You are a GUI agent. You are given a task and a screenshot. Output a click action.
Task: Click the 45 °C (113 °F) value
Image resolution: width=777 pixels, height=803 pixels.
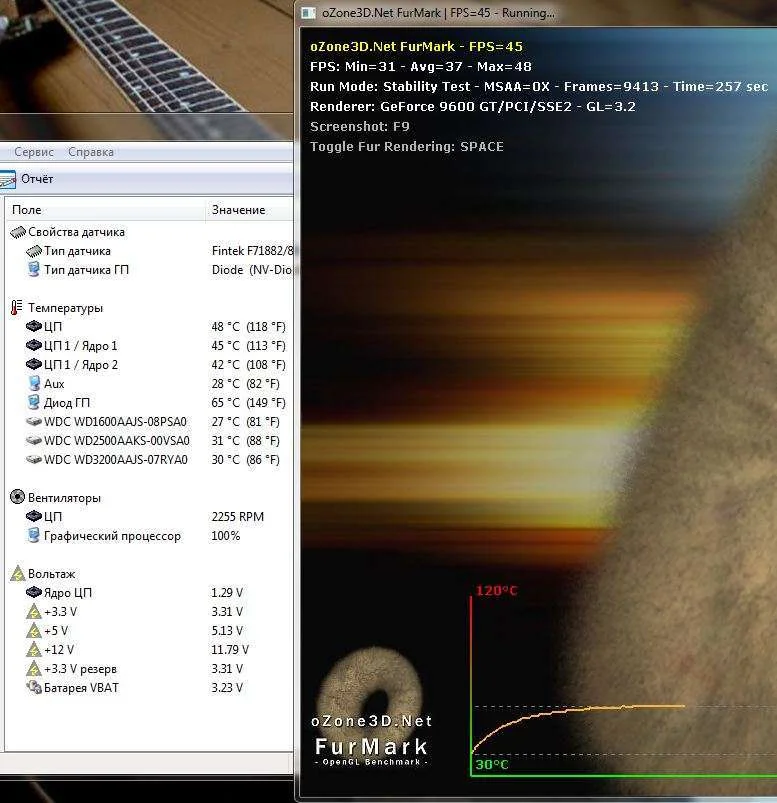click(248, 346)
